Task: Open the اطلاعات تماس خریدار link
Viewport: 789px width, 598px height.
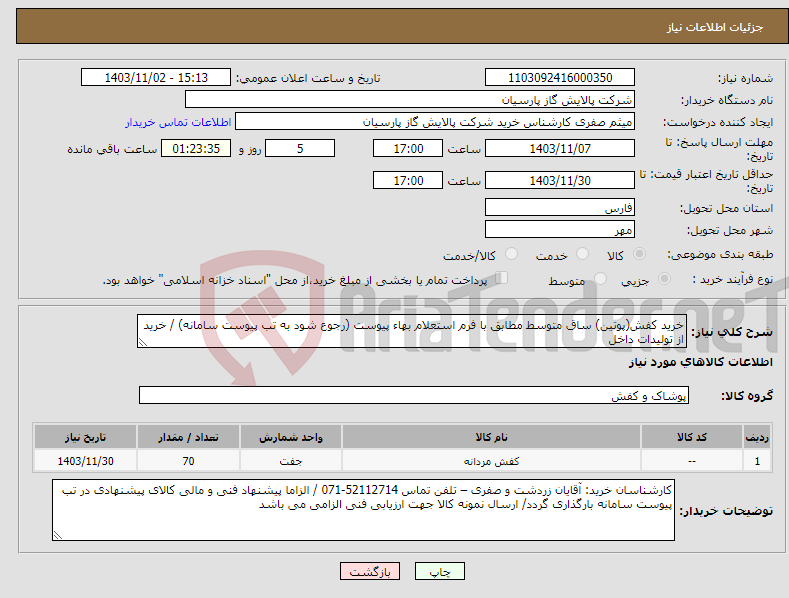Action: tap(178, 122)
